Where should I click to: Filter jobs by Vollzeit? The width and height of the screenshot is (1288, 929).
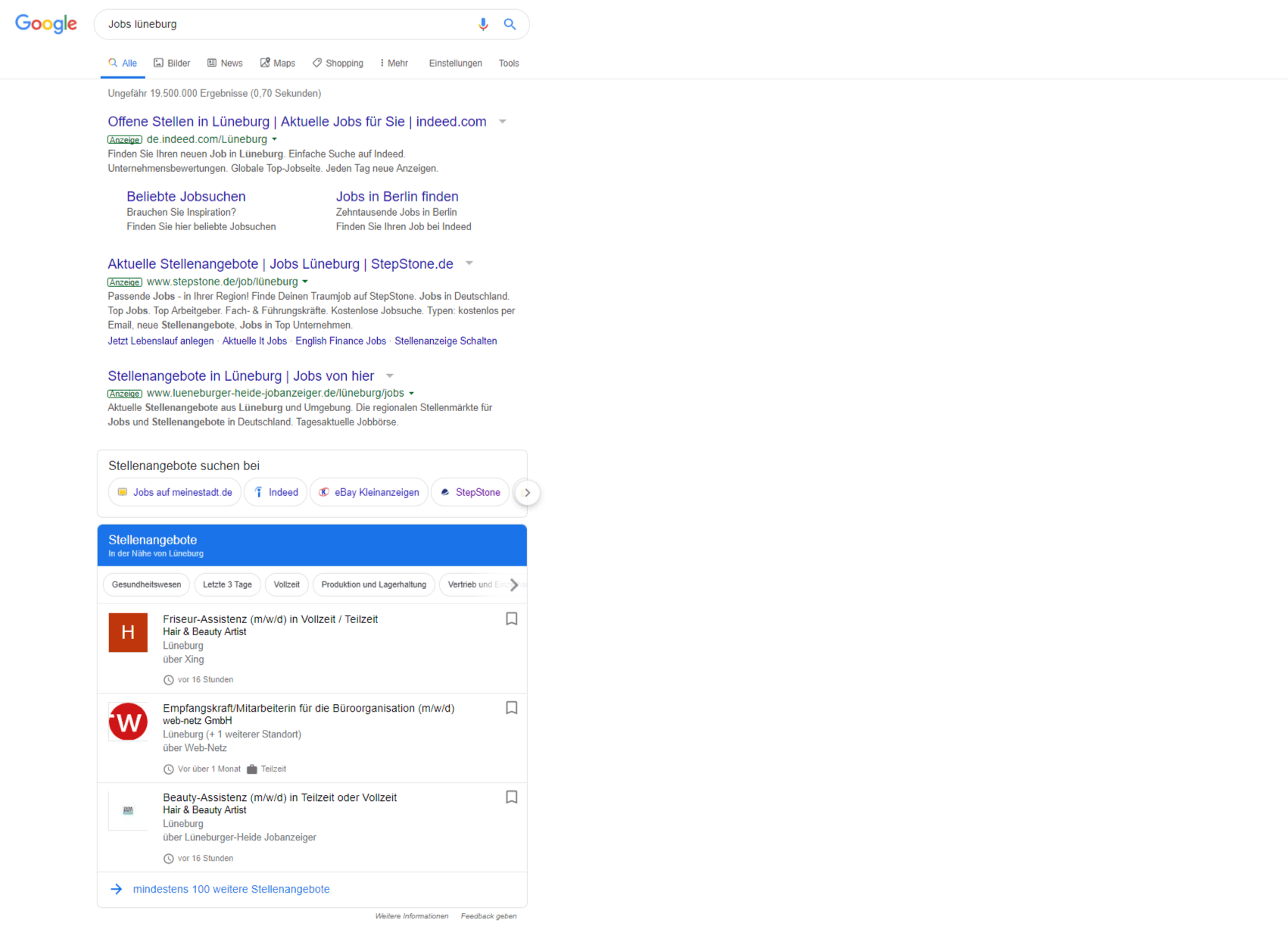[x=286, y=585]
